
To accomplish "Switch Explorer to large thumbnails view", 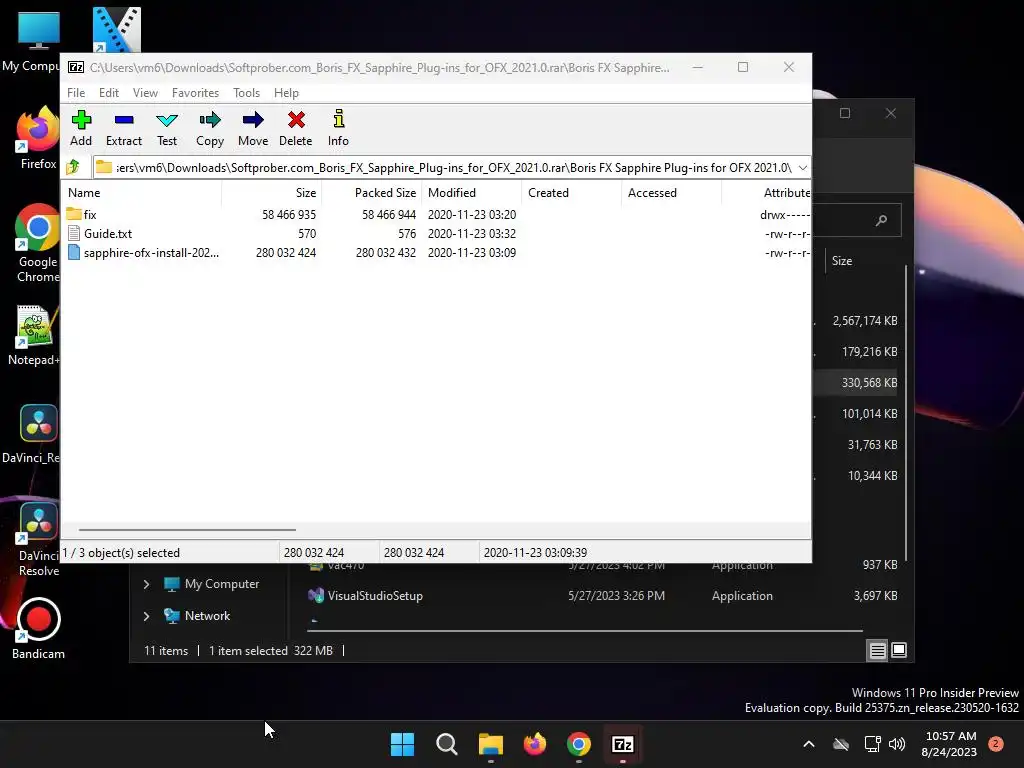I will pos(899,650).
